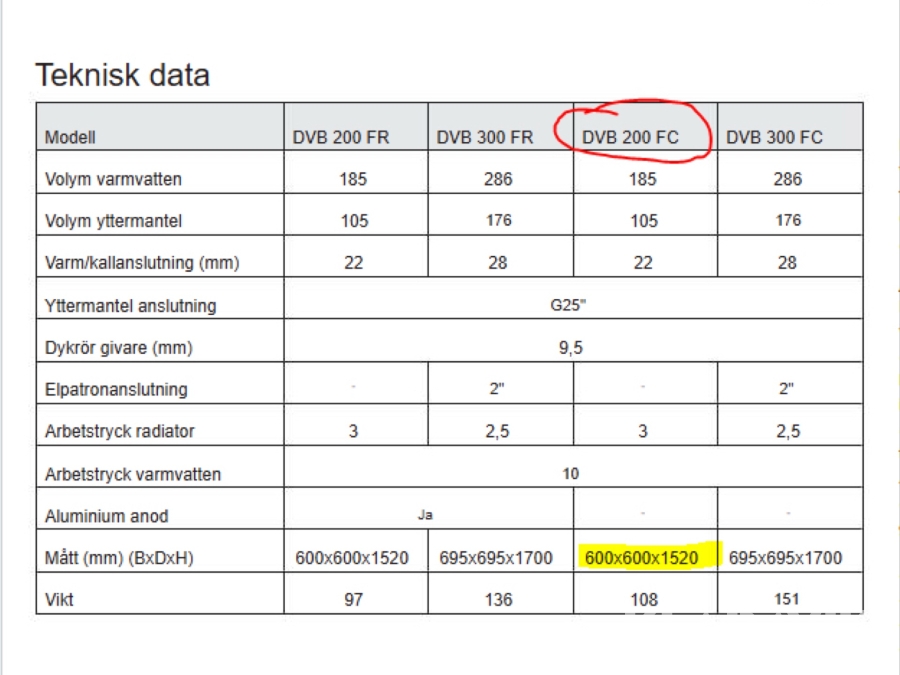The width and height of the screenshot is (900, 675).
Task: Select the red-circled DVB 200 FC header
Action: click(x=630, y=137)
